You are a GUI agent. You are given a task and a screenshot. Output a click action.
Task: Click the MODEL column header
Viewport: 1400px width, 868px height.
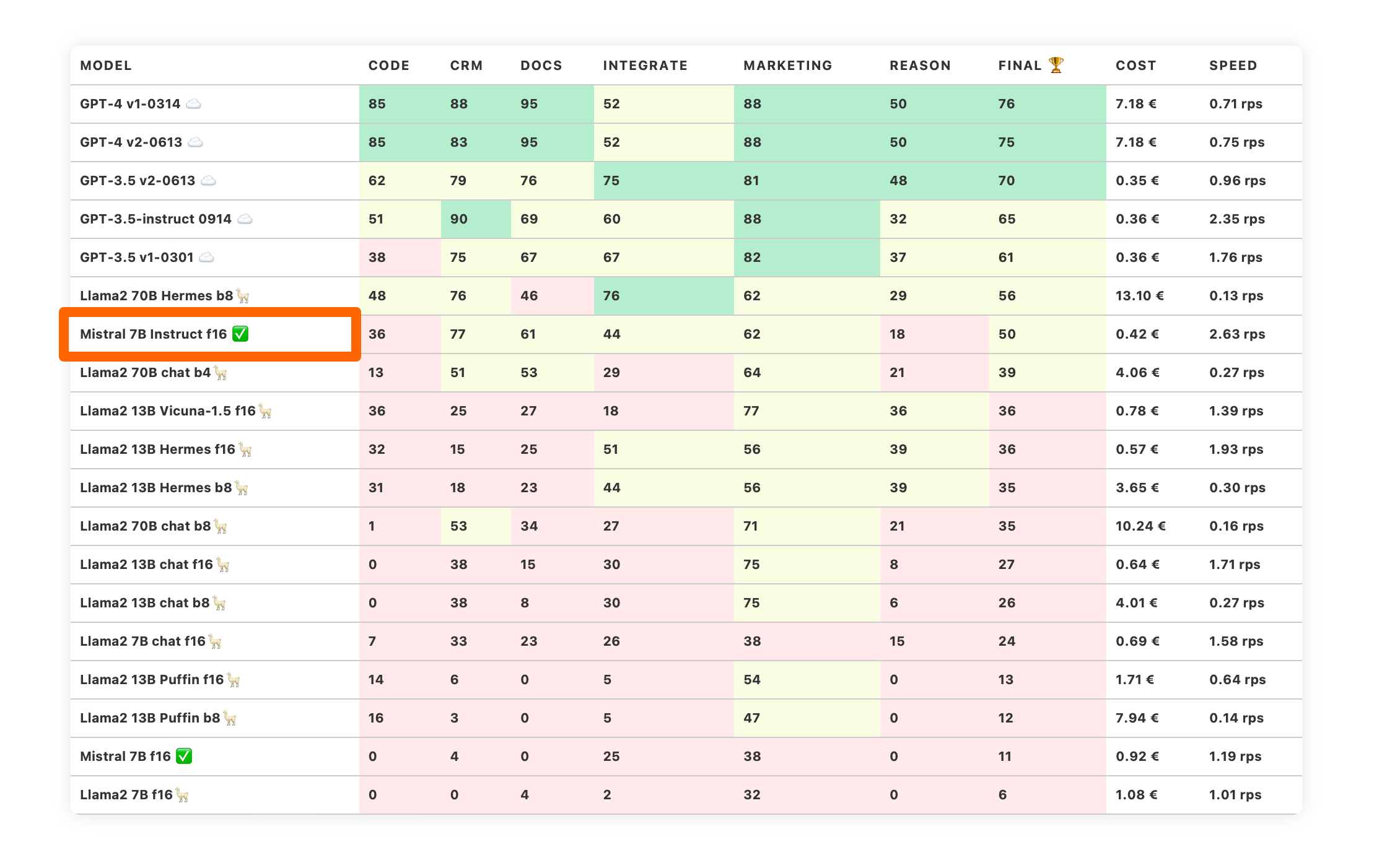pos(106,66)
